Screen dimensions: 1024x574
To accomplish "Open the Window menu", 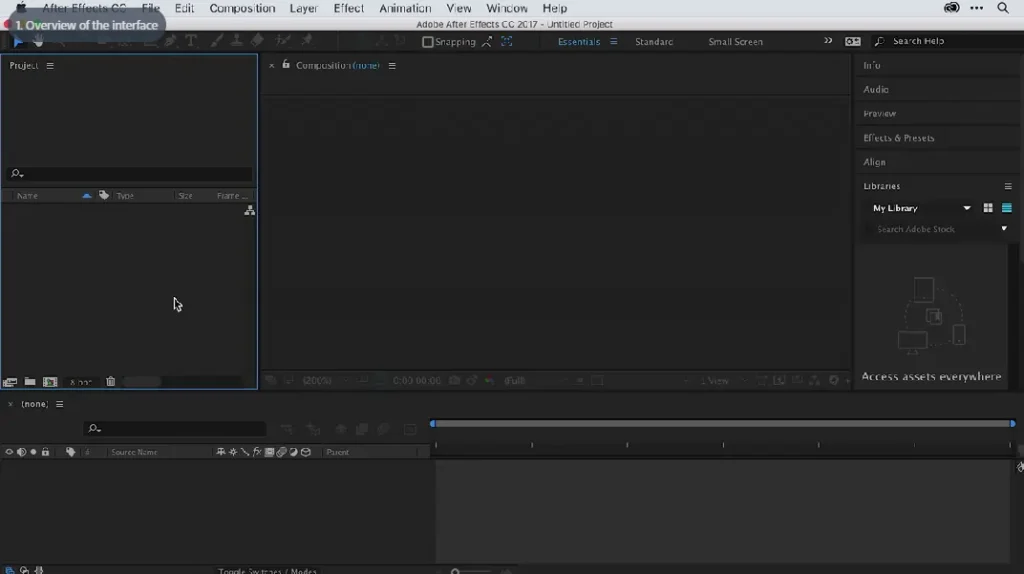I will pos(507,8).
